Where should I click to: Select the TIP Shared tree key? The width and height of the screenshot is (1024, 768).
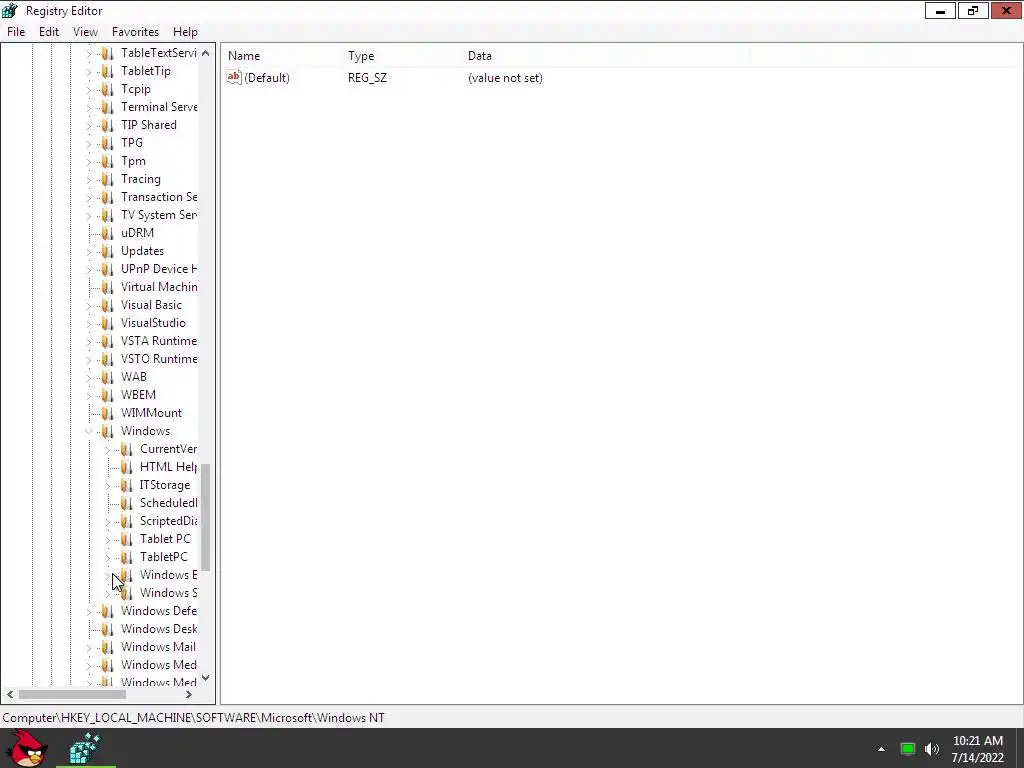click(148, 125)
